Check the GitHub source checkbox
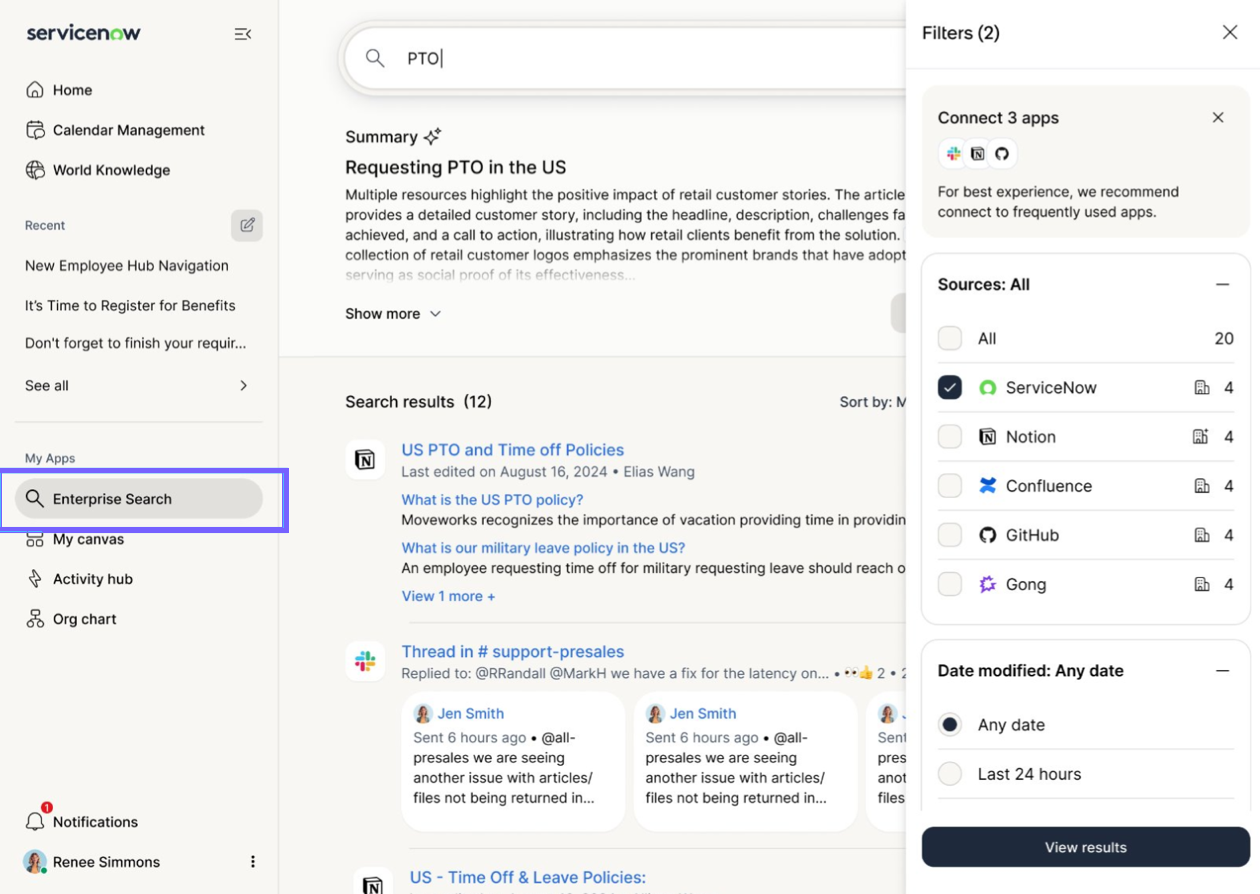This screenshot has height=894, width=1260. pos(950,535)
